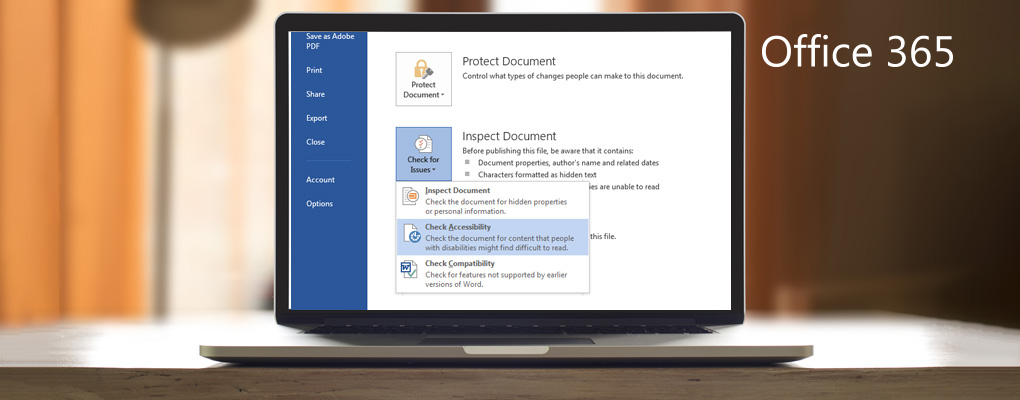Click the Inspect Document heading on the right
This screenshot has height=400, width=1020.
pos(509,136)
